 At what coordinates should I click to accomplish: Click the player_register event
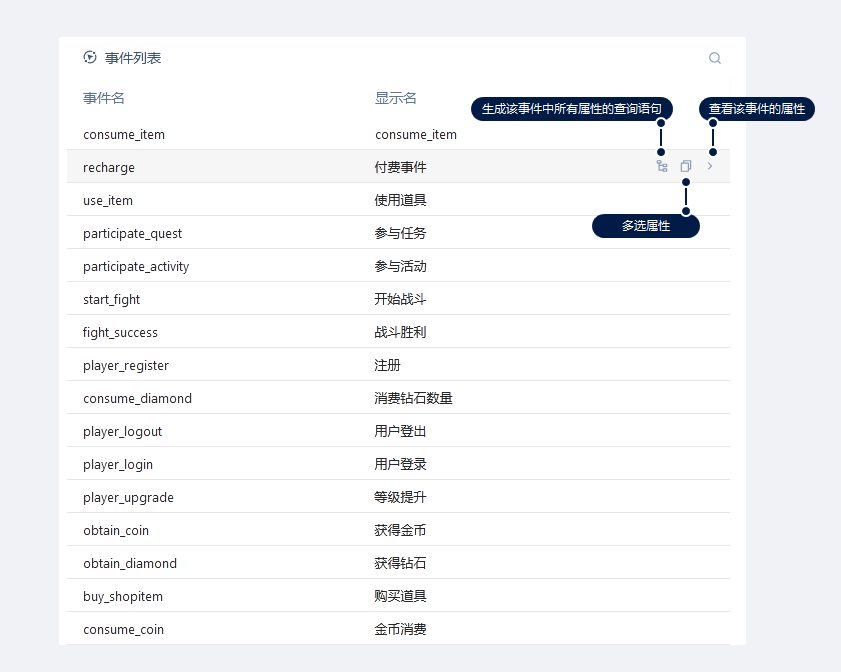click(126, 366)
